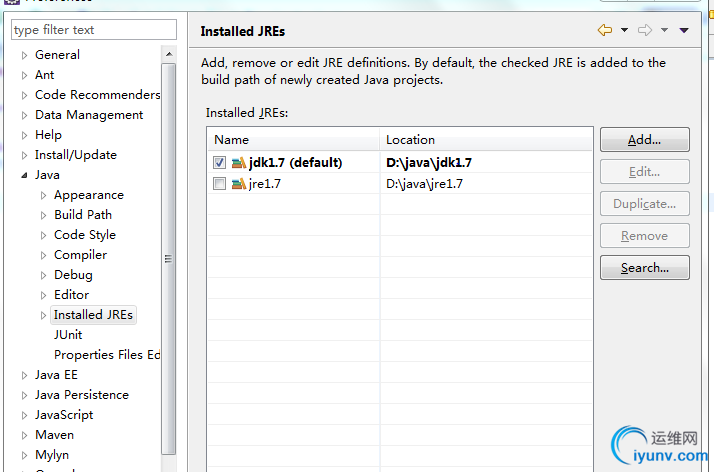Select Install/Update in the tree
Image resolution: width=714 pixels, height=472 pixels.
point(76,155)
